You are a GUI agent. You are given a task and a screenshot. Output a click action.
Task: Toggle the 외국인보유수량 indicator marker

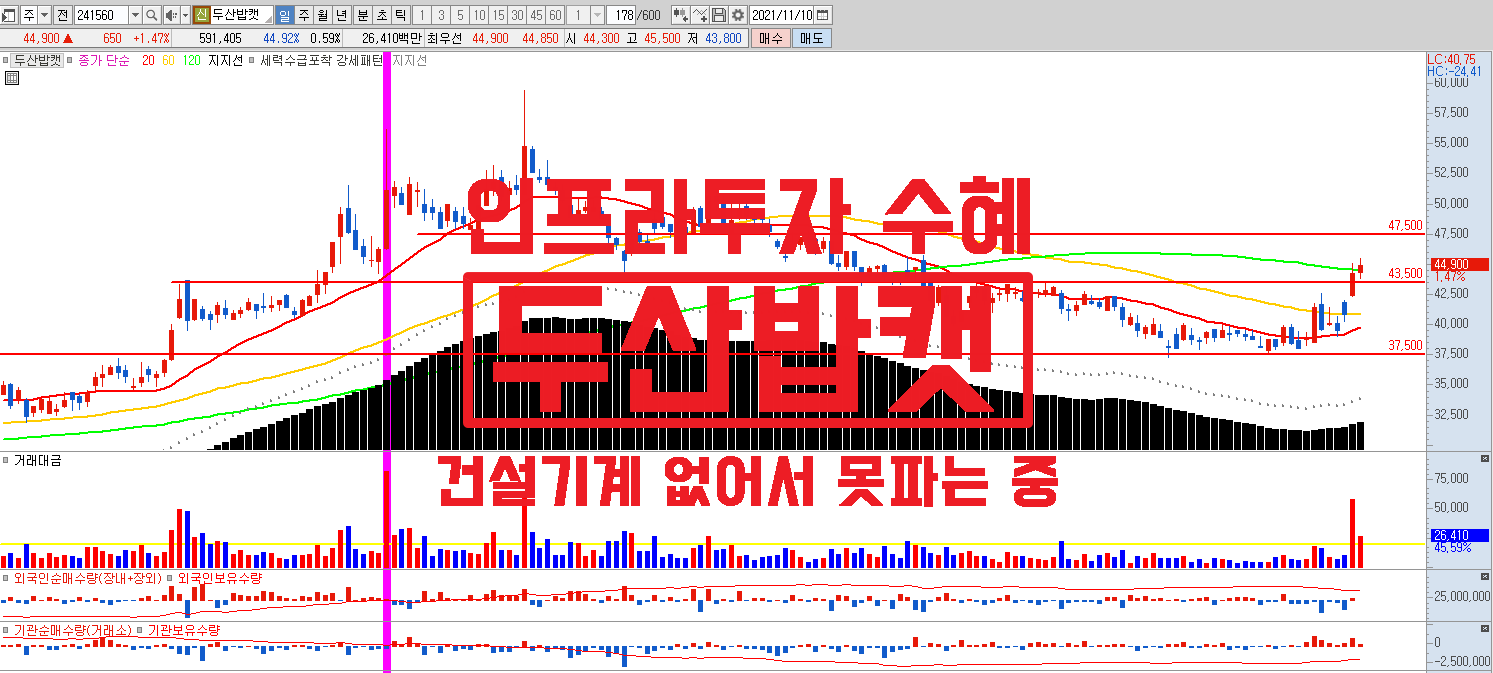170,578
